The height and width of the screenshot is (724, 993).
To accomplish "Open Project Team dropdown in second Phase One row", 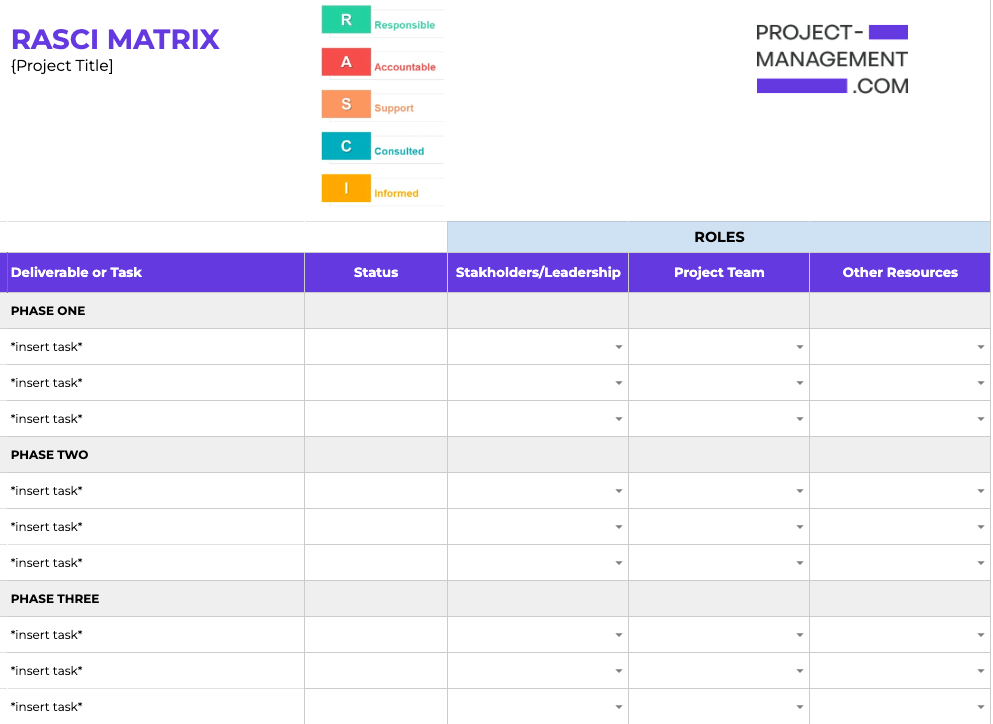I will coord(799,382).
